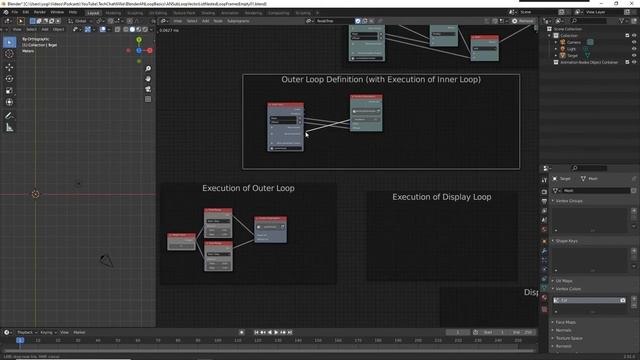Open the Keying dropdown in timeline

click(x=48, y=332)
